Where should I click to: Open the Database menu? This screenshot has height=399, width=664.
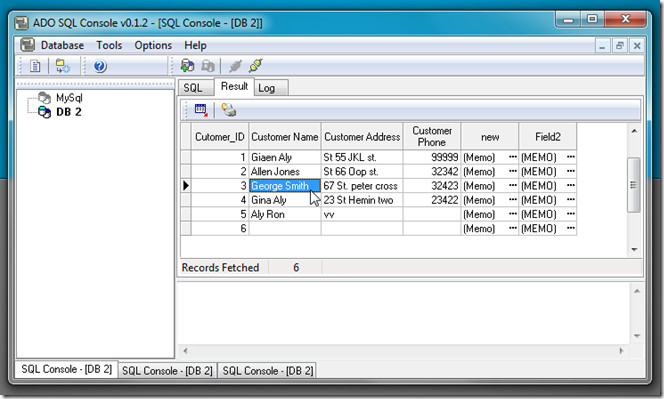(62, 45)
